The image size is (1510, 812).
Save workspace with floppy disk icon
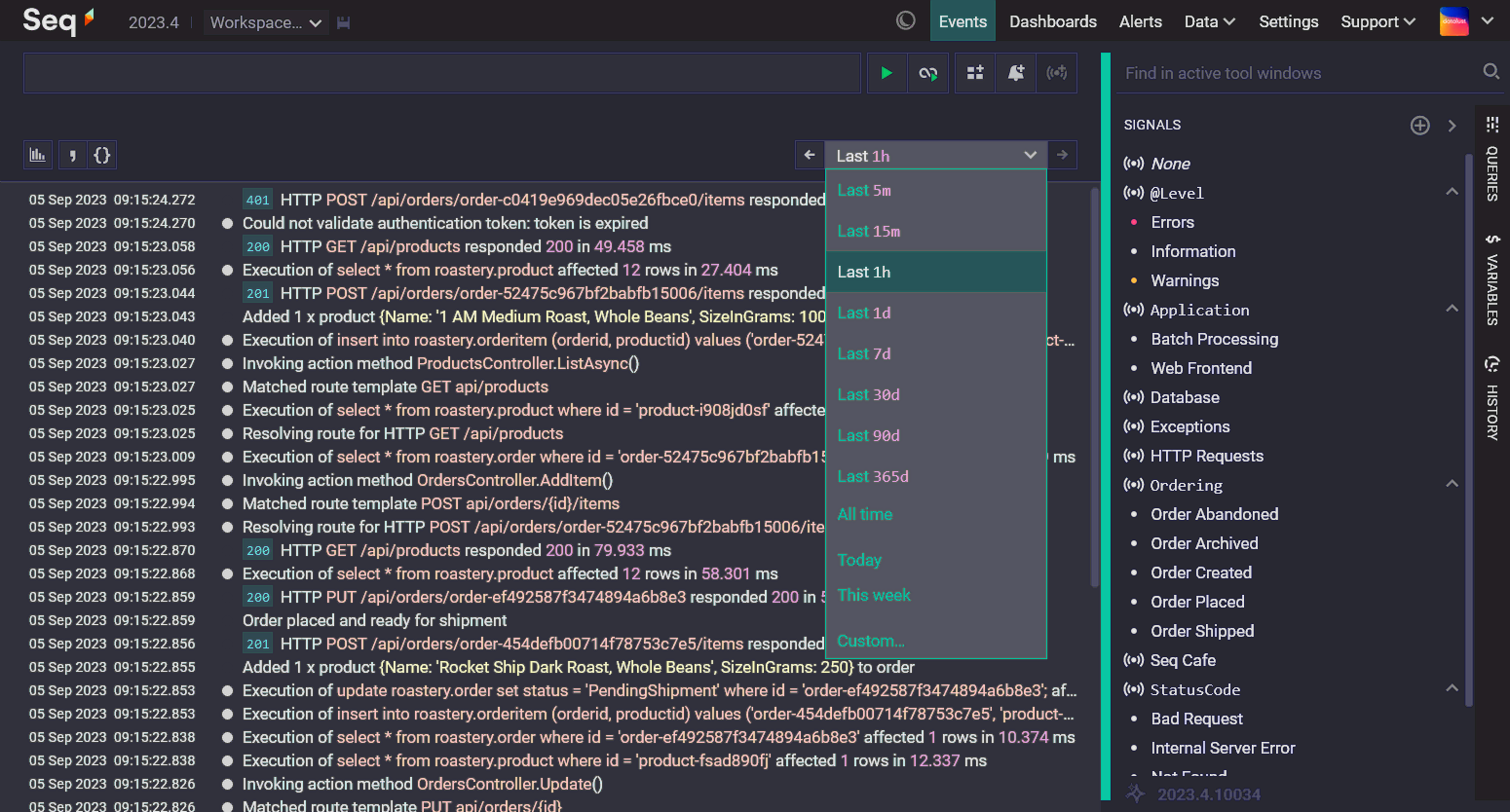pos(343,22)
